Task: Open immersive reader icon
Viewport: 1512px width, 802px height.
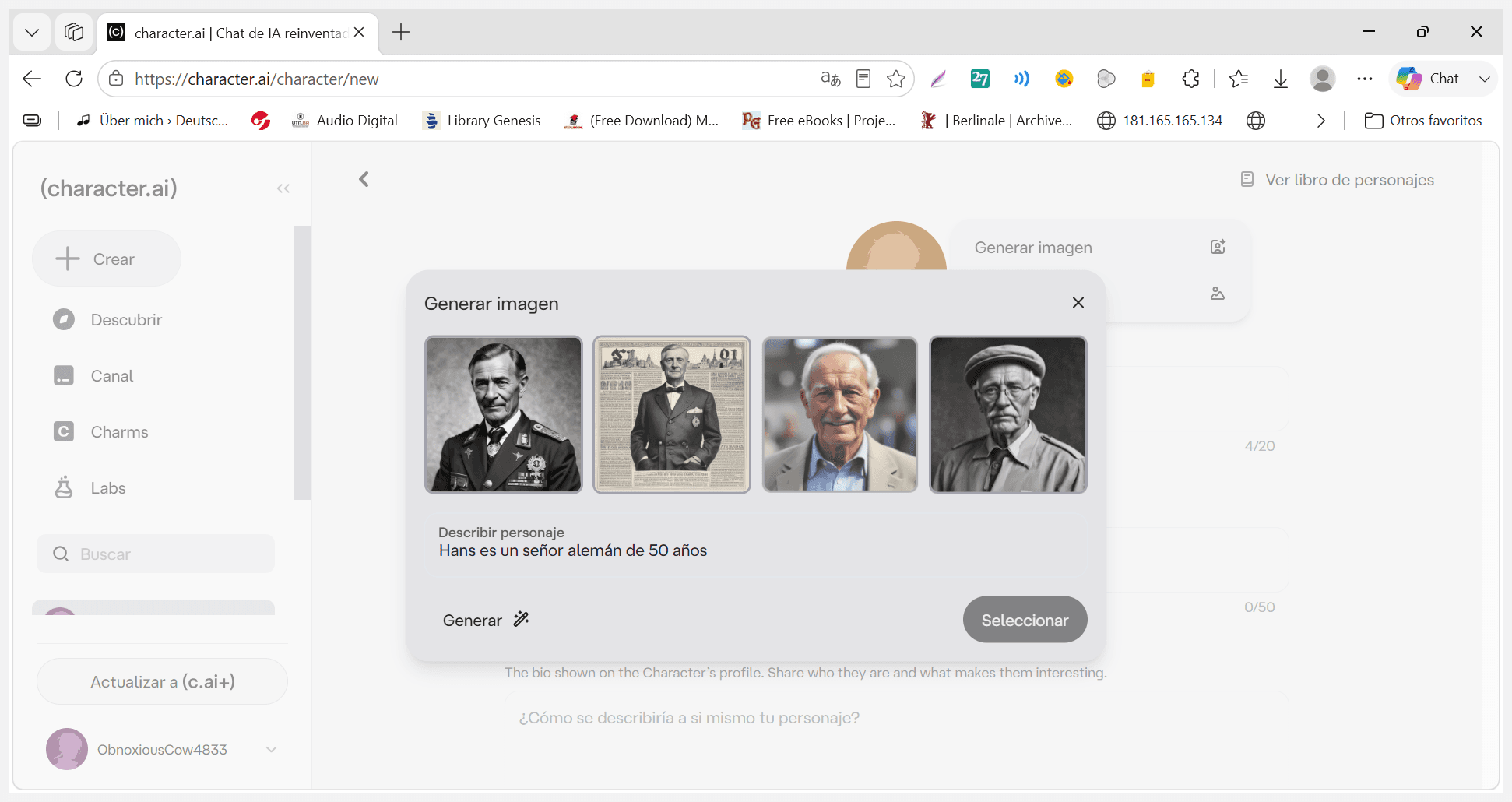Action: pos(863,79)
